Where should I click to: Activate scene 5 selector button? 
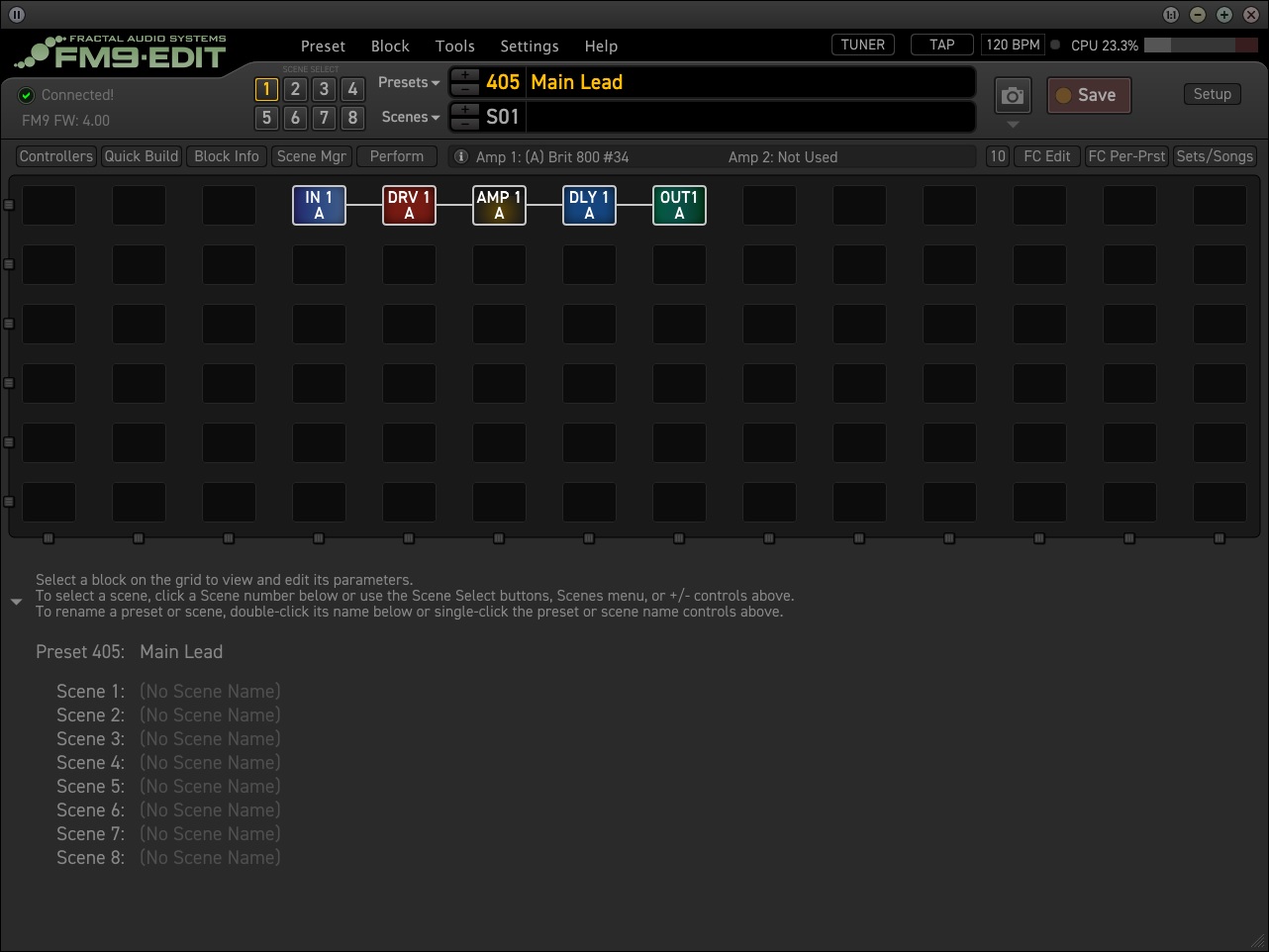266,118
